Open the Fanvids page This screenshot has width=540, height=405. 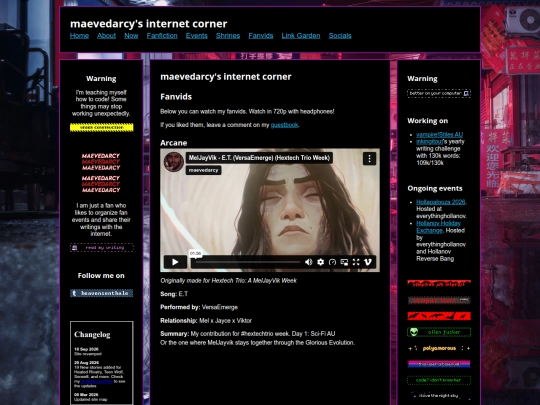261,36
